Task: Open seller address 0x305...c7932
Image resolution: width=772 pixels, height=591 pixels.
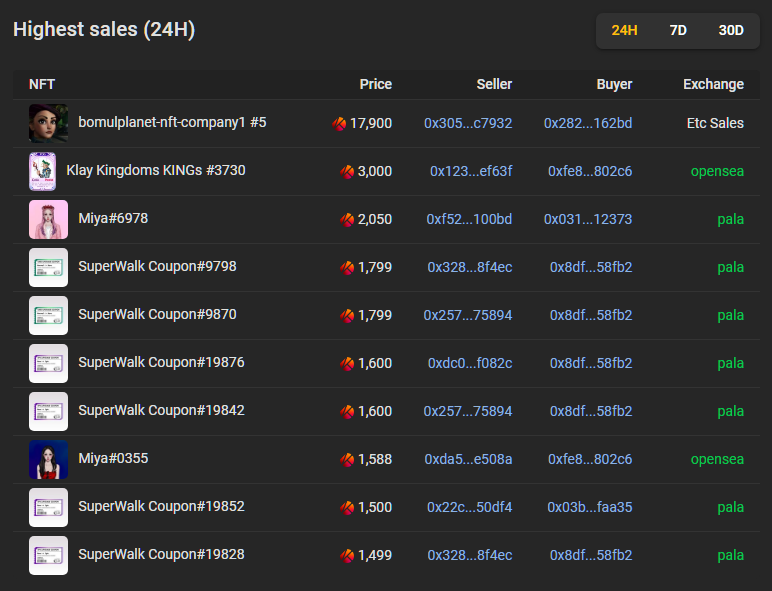Action: (x=468, y=123)
